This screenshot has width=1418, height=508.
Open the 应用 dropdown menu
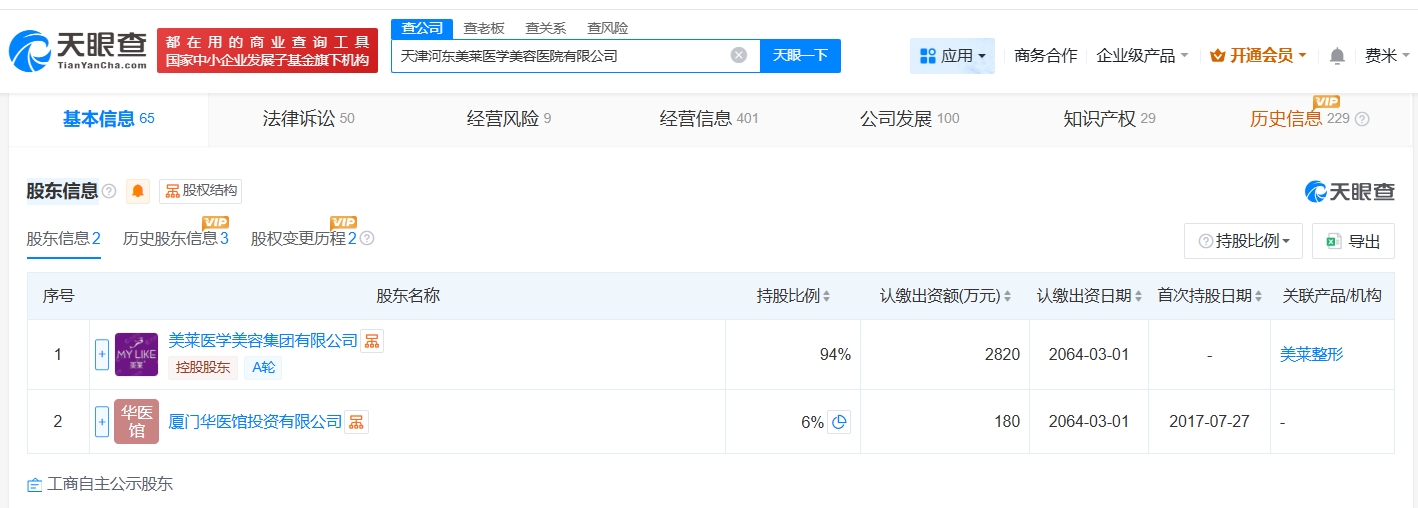(x=952, y=56)
